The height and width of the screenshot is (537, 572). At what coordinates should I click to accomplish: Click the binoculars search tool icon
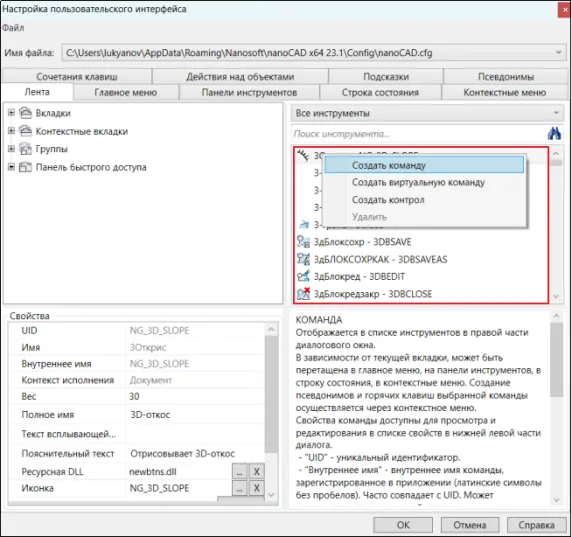pyautogui.click(x=554, y=134)
